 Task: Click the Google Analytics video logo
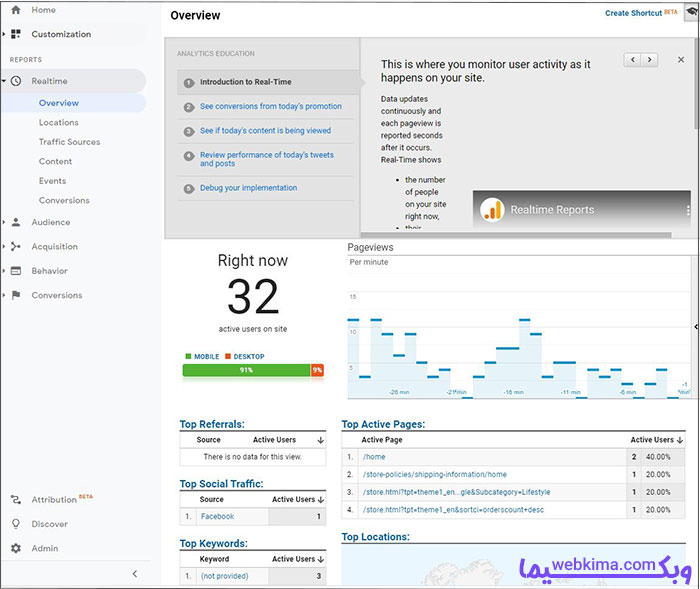click(x=492, y=210)
